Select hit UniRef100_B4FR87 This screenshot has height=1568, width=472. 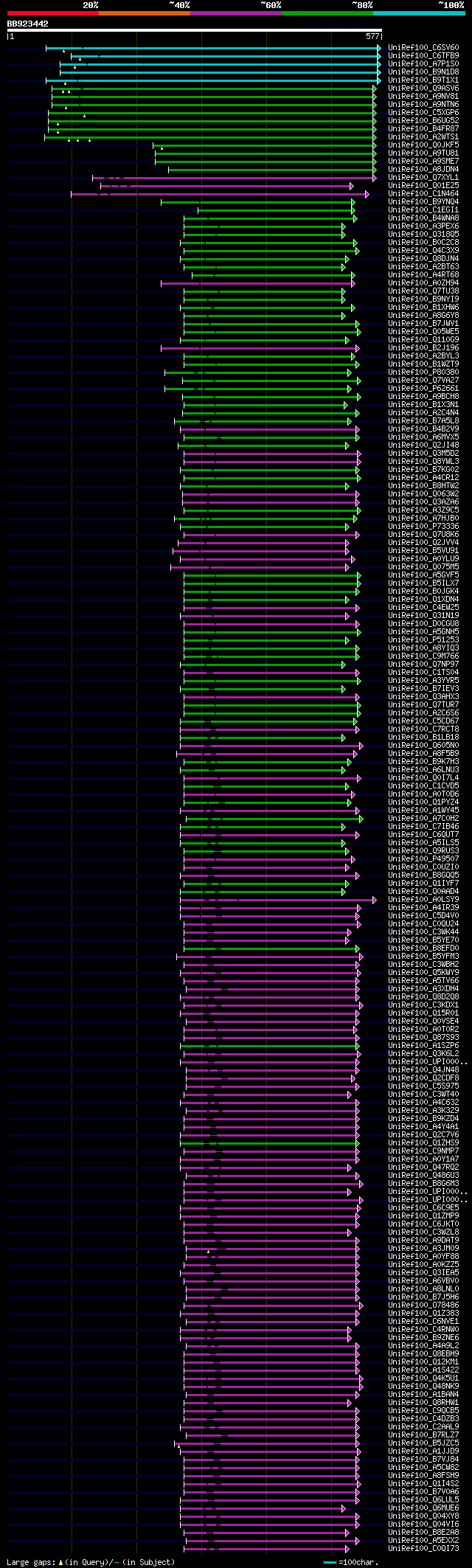tap(423, 129)
